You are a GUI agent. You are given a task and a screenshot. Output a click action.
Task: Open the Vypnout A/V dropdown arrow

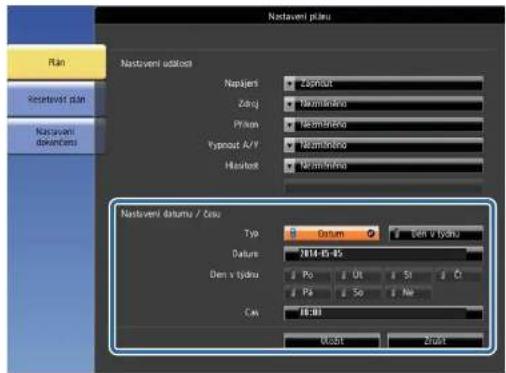click(289, 146)
